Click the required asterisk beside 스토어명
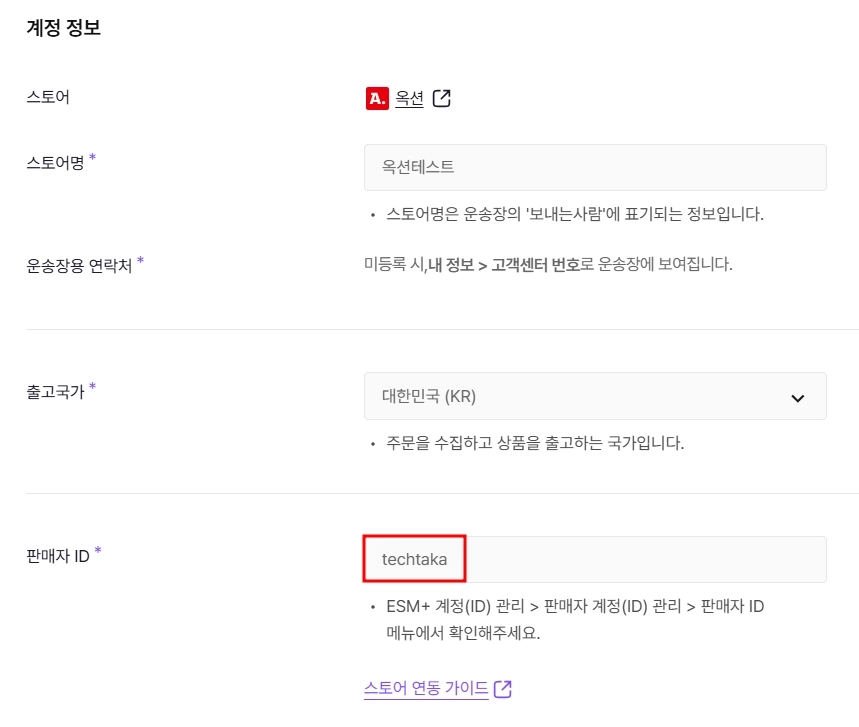 tap(93, 158)
